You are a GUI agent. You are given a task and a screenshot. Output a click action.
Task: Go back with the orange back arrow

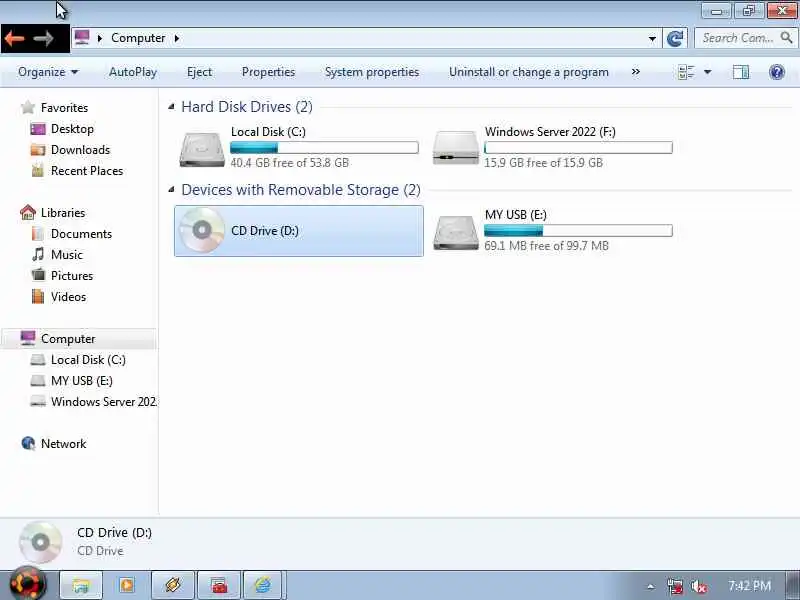point(15,39)
